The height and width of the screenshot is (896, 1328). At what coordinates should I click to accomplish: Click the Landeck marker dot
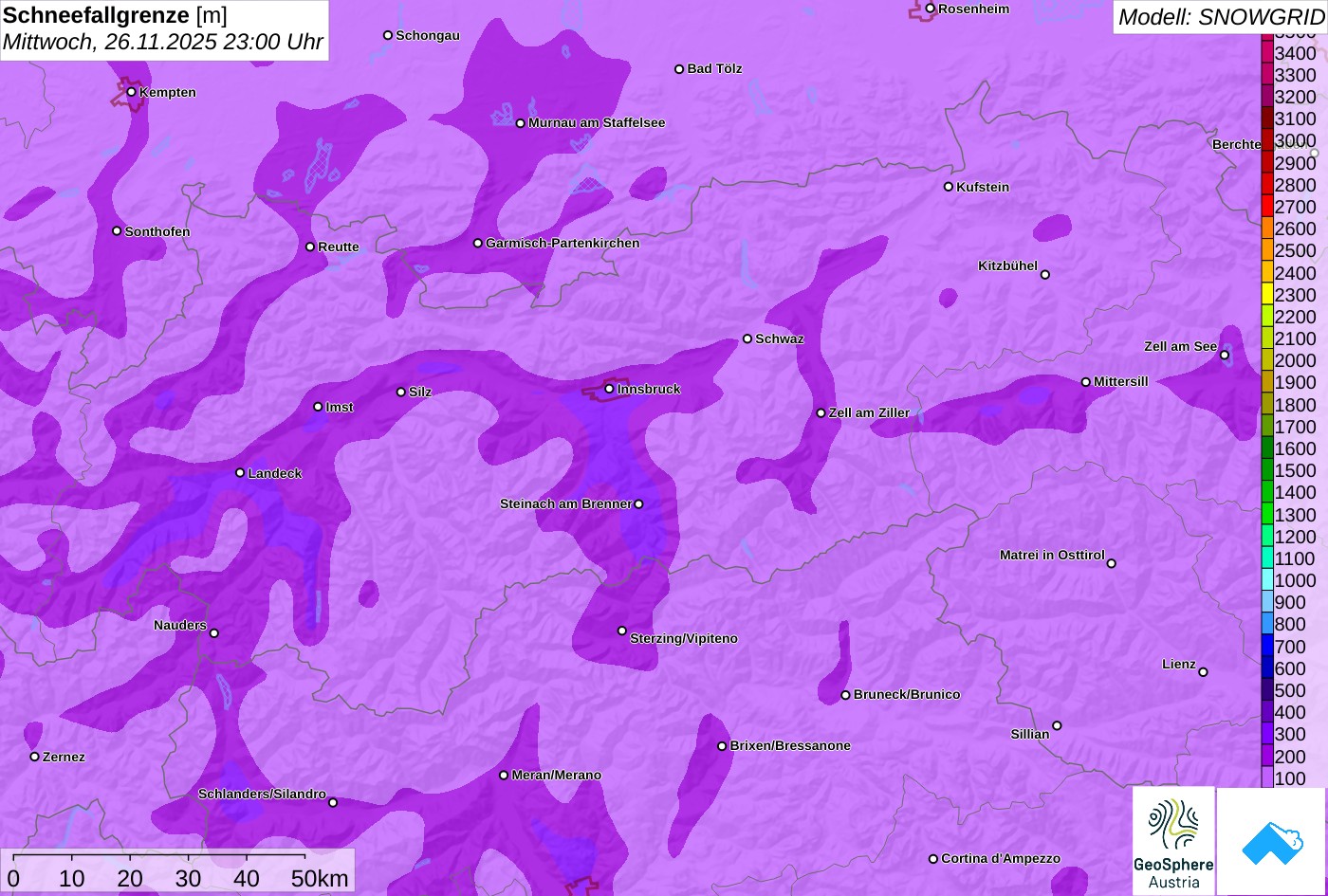[x=240, y=473]
